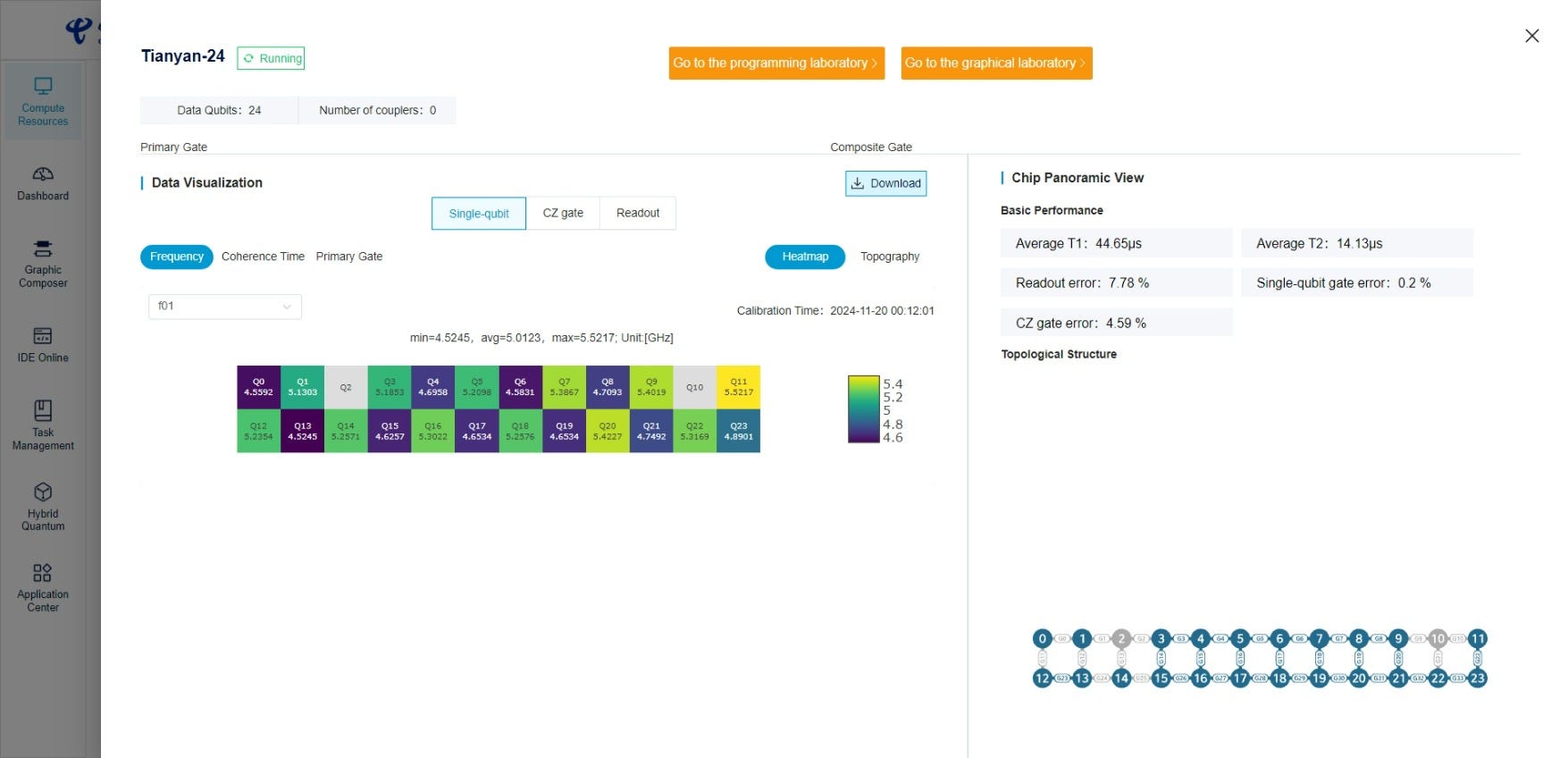
Task: Click heatmap cell Q20 5.4227
Action: tap(608, 431)
